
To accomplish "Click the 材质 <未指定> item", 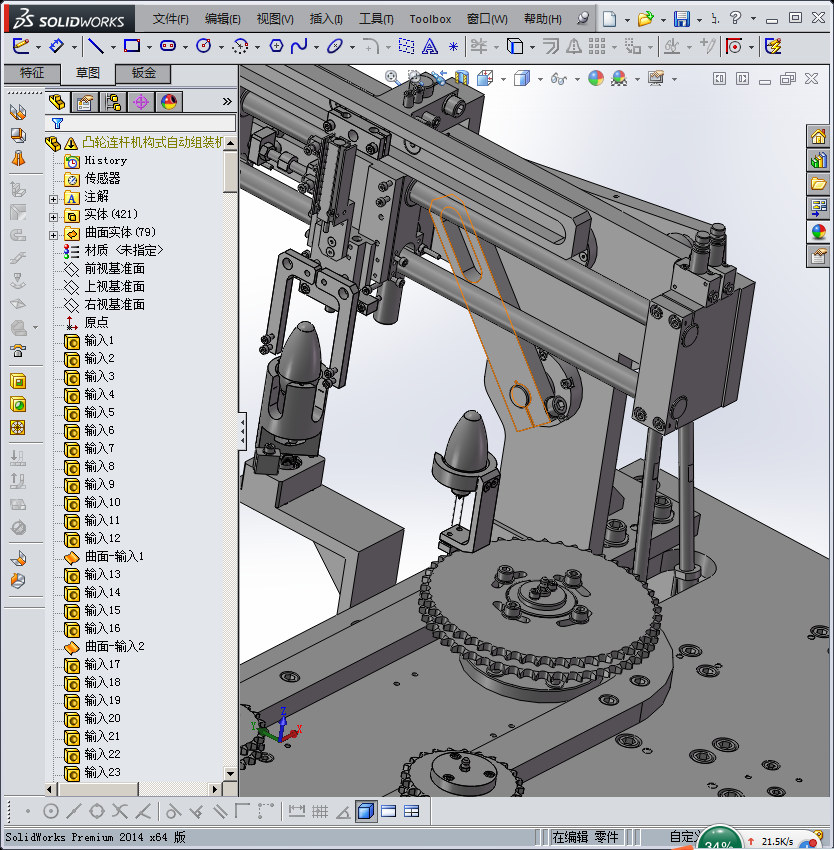I will tap(123, 250).
